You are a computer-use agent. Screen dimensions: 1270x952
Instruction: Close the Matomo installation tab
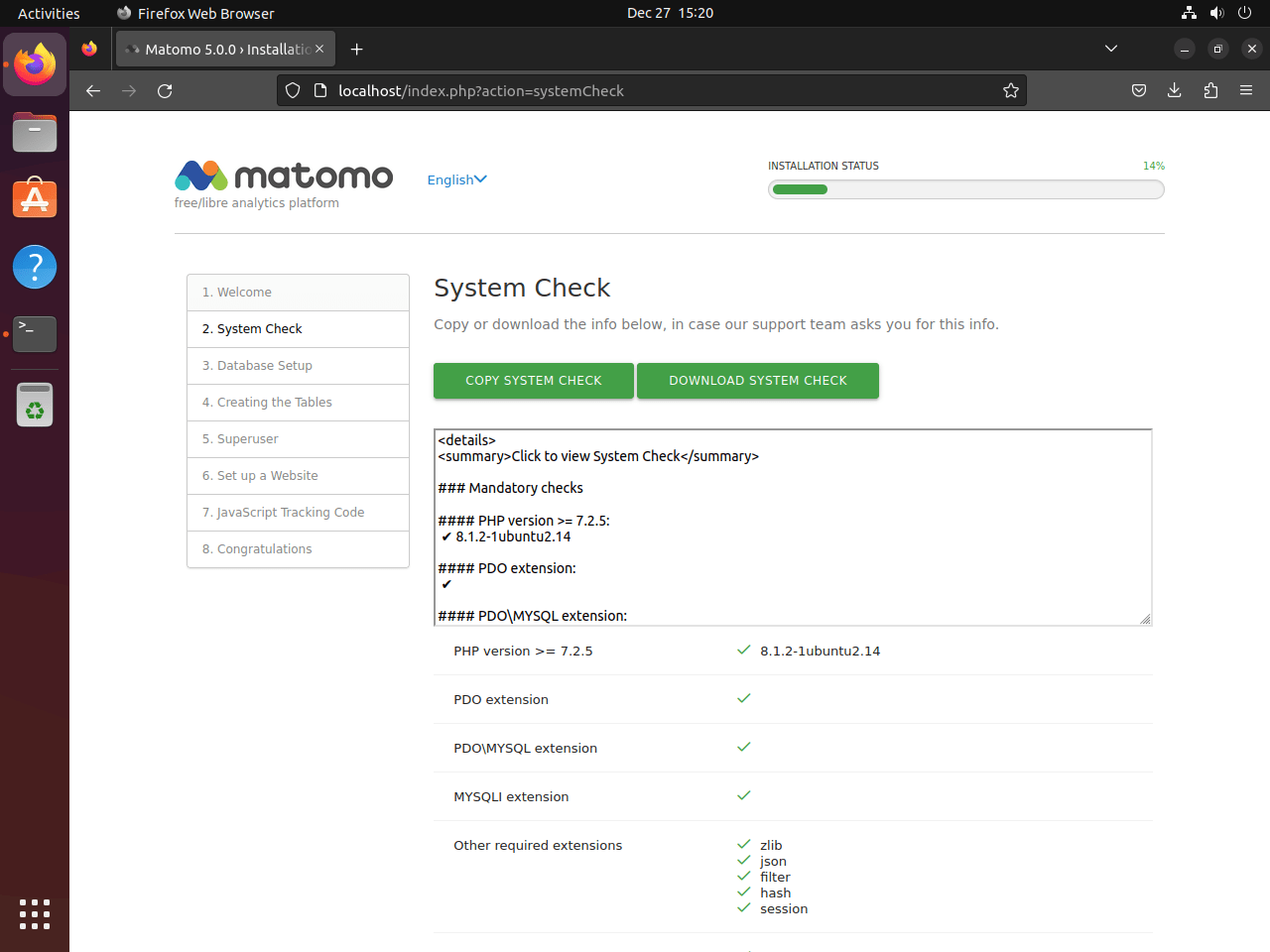[319, 49]
